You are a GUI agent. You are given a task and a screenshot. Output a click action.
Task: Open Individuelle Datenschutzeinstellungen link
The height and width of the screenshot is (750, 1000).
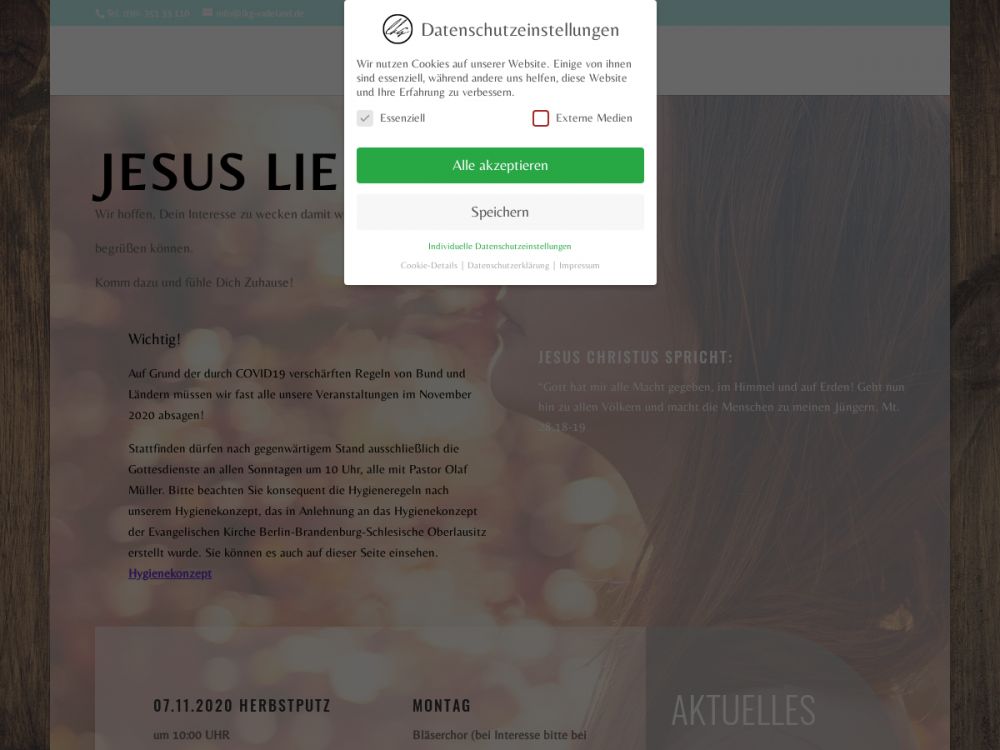point(499,246)
